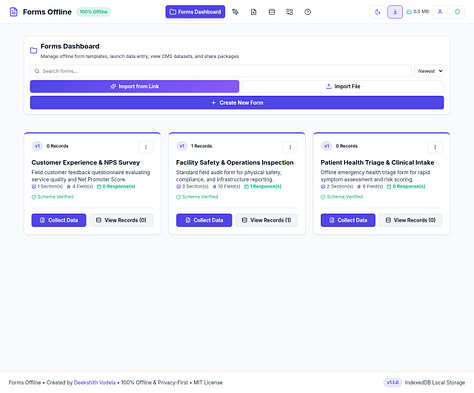Click the Patient Health Triage & Clinical Intake title
This screenshot has width=474, height=393.
(377, 163)
